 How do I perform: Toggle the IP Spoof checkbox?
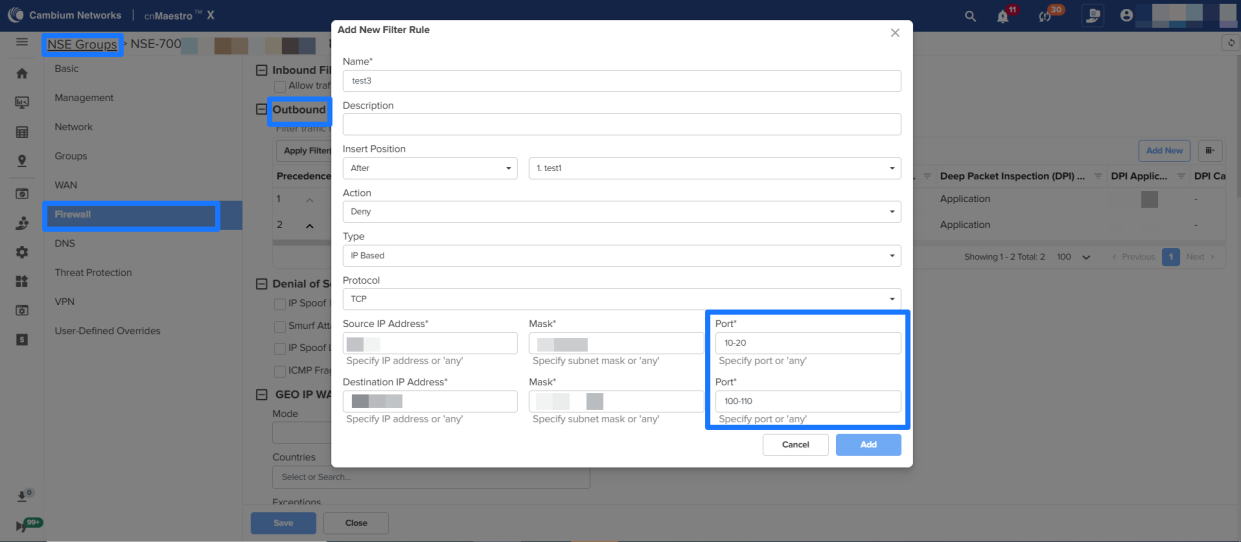click(280, 303)
